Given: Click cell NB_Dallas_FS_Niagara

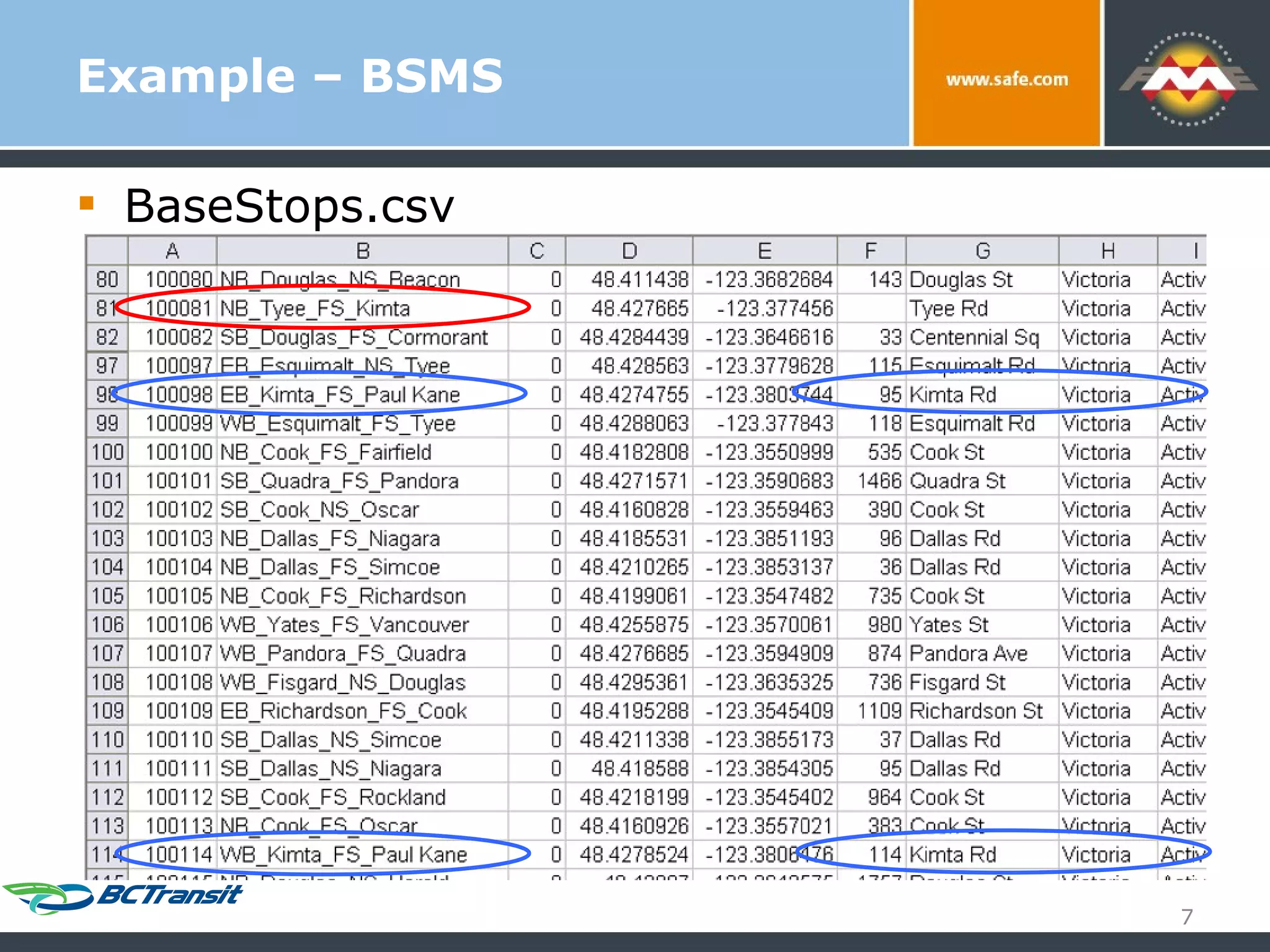Looking at the screenshot, I should [363, 539].
